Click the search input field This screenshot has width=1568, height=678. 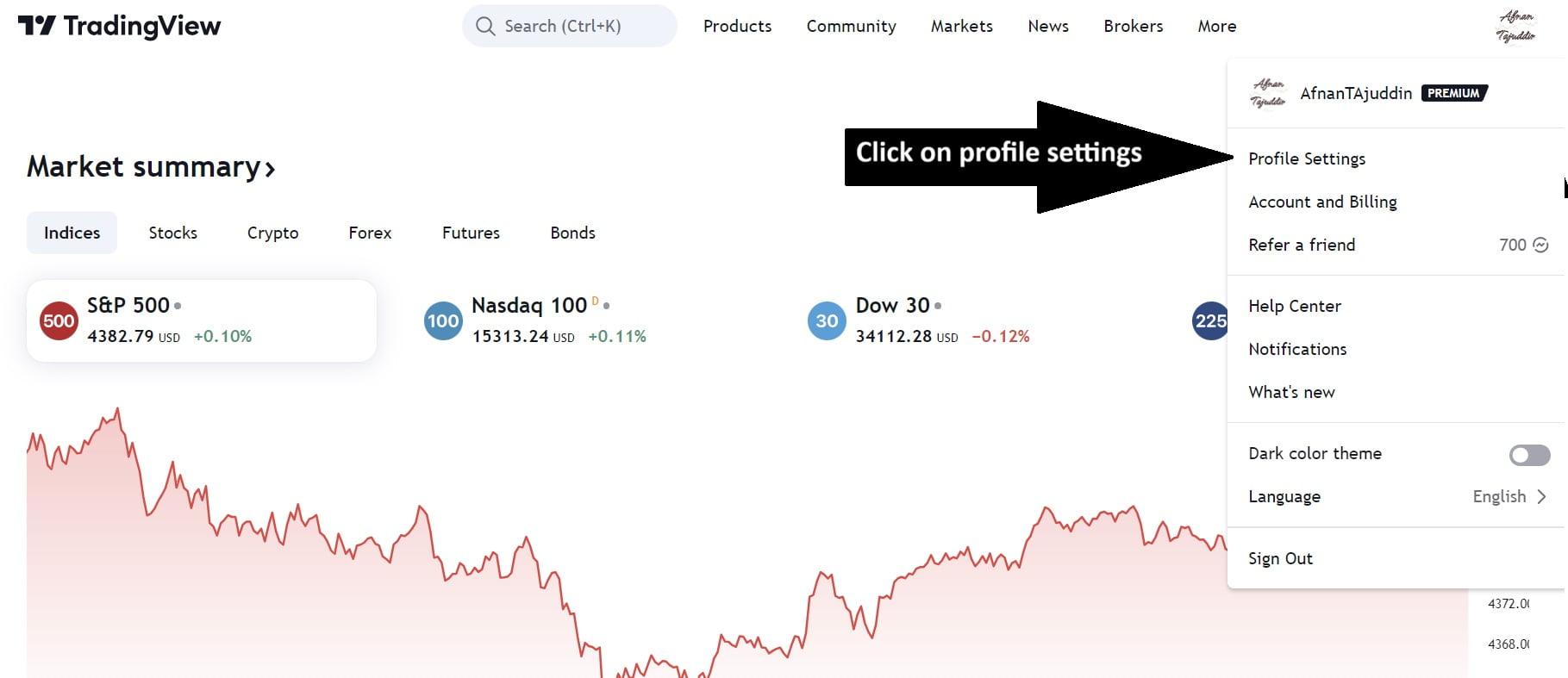pyautogui.click(x=569, y=26)
